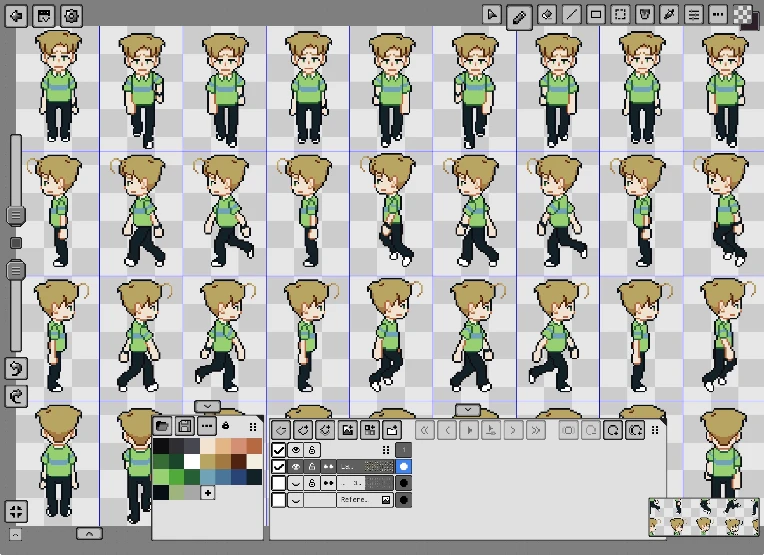
Task: Jump to first frame button
Action: coord(425,430)
